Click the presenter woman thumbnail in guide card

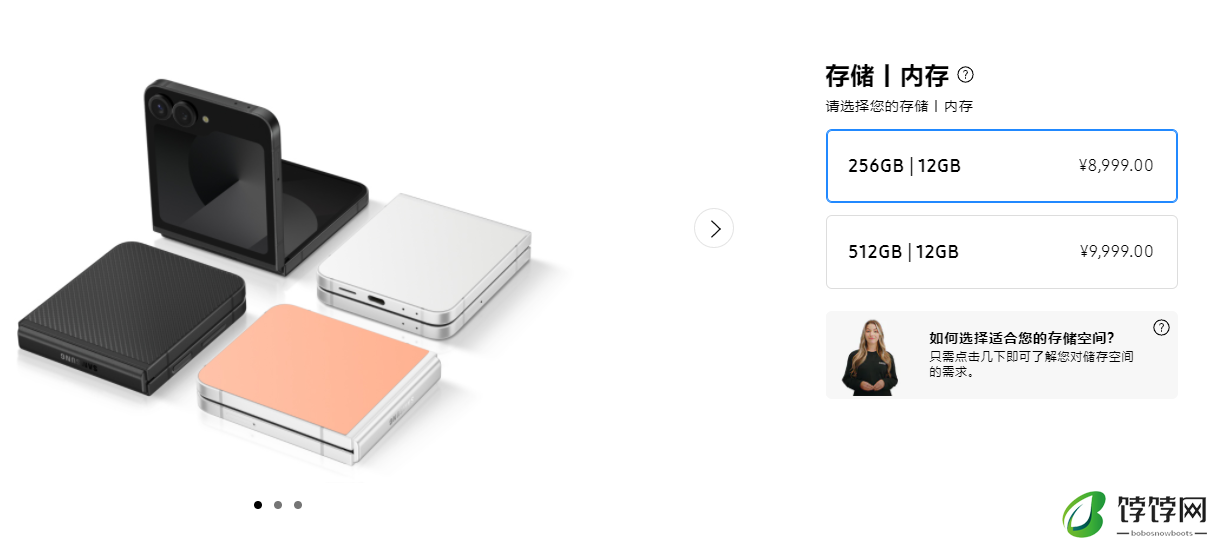point(869,357)
